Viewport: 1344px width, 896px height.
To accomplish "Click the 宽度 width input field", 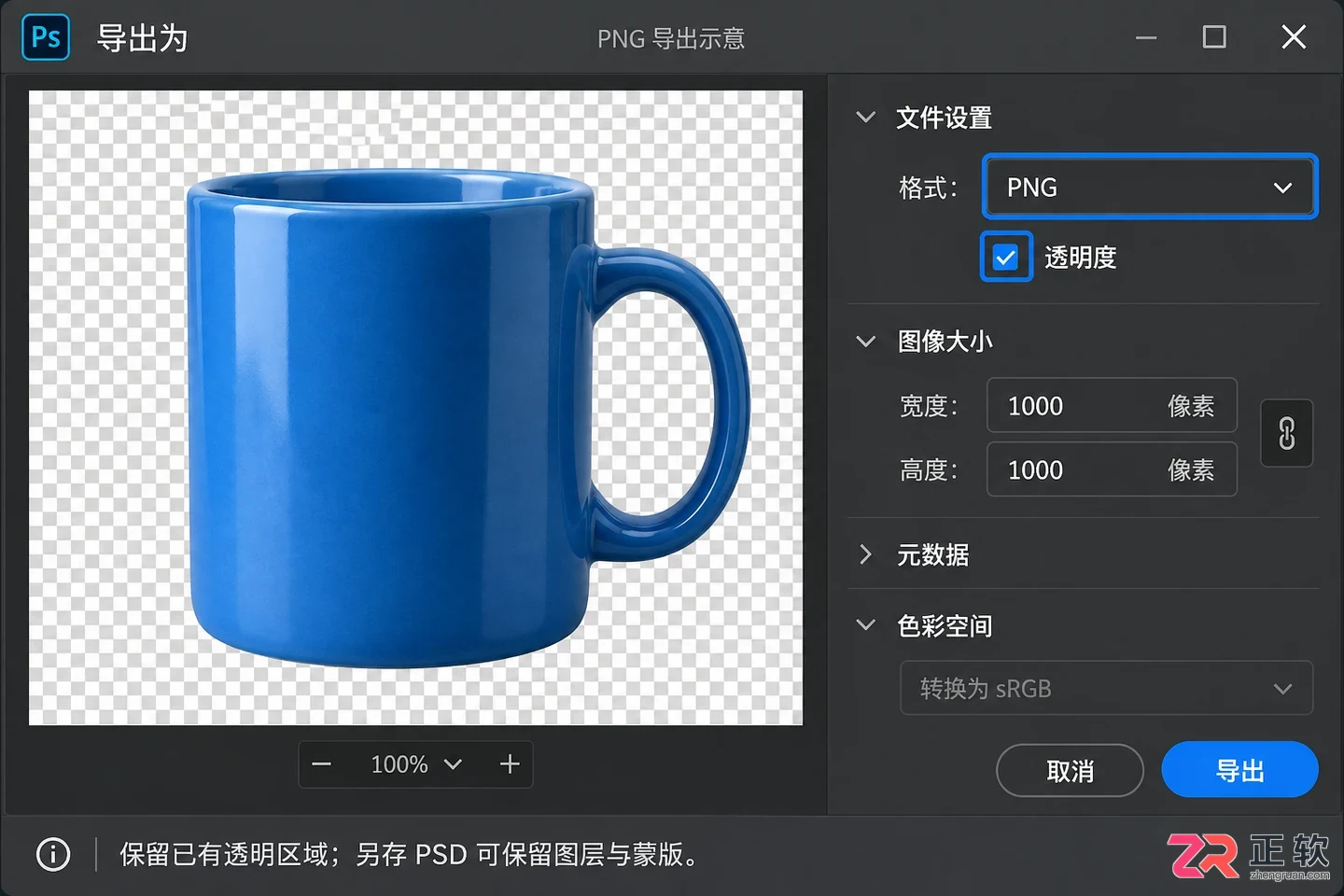I will tap(1112, 406).
